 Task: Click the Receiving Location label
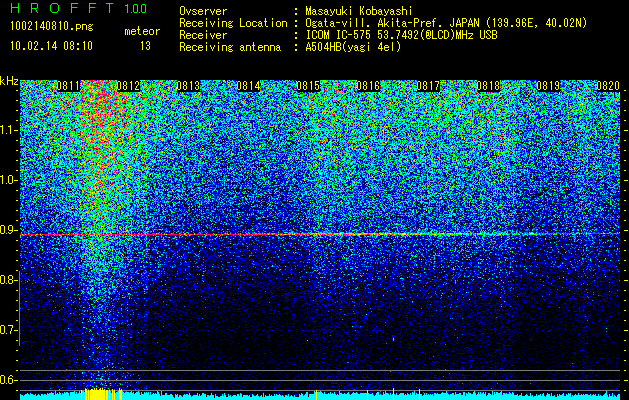point(233,24)
